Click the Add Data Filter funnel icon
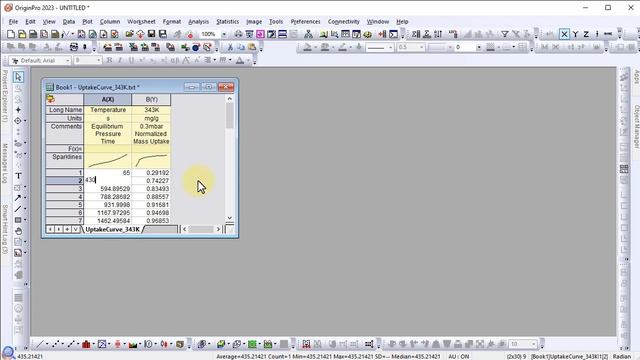 (x=505, y=34)
